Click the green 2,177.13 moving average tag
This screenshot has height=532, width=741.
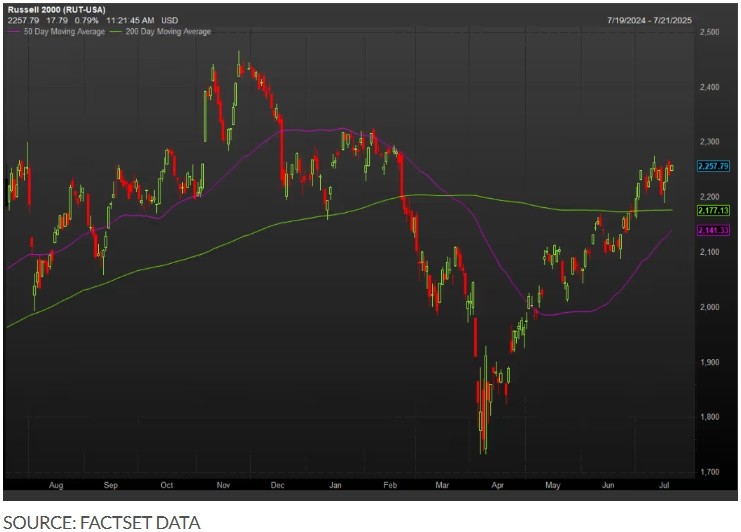coord(717,211)
